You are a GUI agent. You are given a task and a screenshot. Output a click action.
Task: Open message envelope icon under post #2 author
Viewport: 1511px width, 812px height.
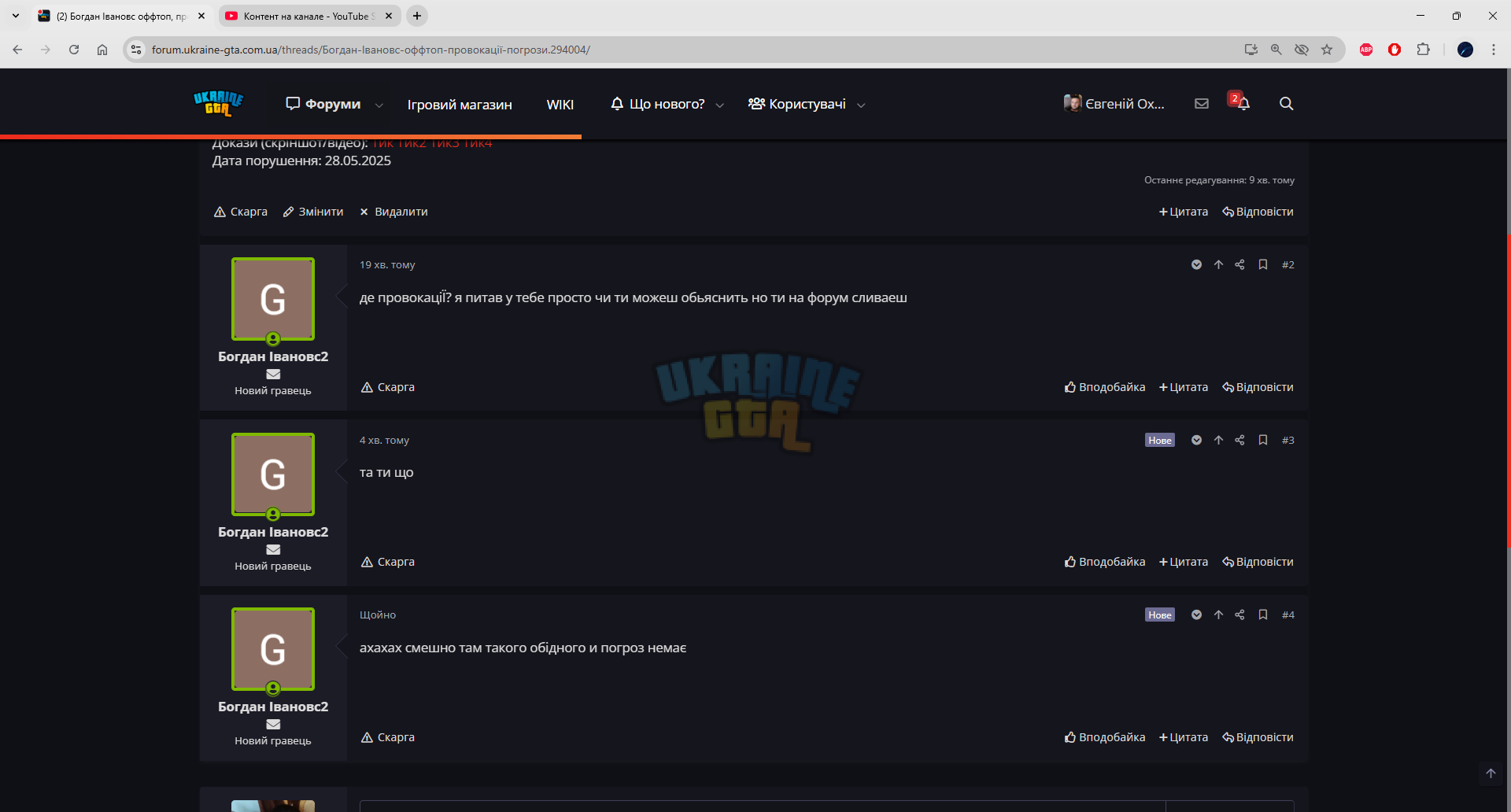point(273,375)
